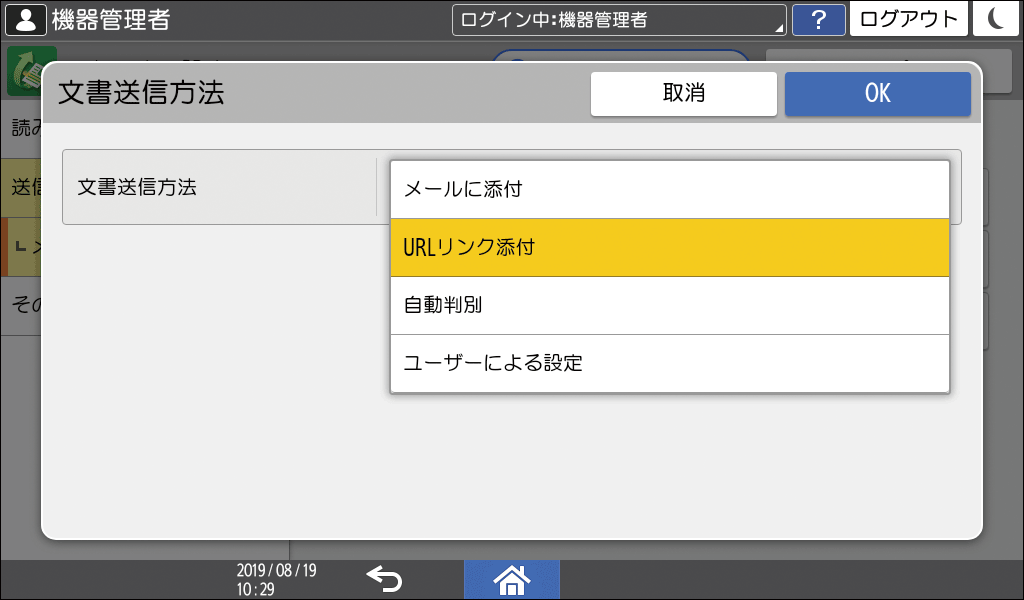The image size is (1024, 600).
Task: Open the help question mark icon
Action: 819,18
